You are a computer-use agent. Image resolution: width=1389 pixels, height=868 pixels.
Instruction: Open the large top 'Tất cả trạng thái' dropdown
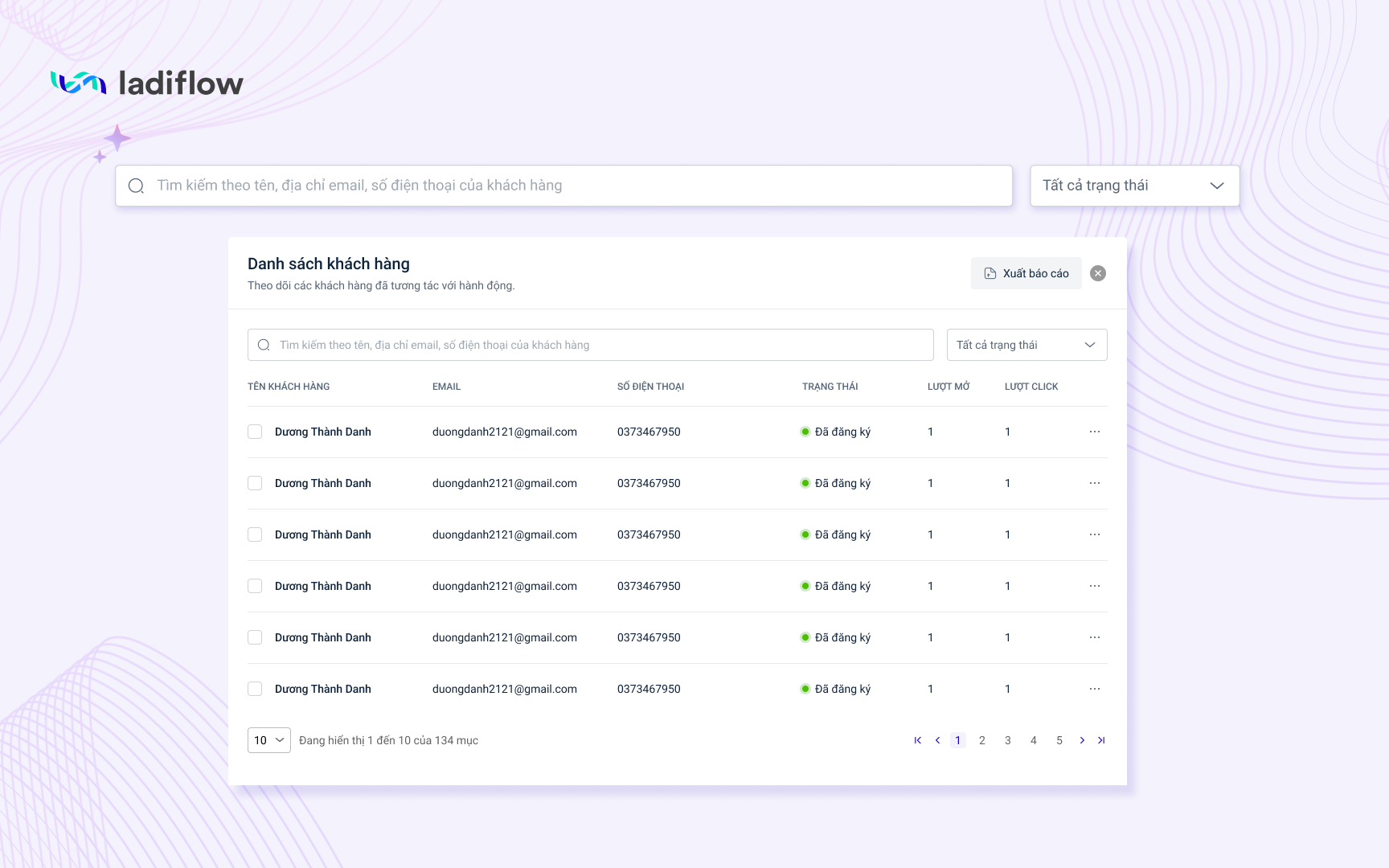click(1134, 186)
